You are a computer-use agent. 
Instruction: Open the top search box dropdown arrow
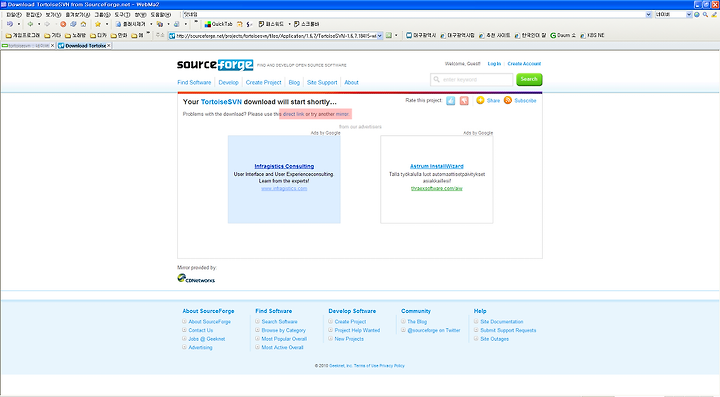648,15
